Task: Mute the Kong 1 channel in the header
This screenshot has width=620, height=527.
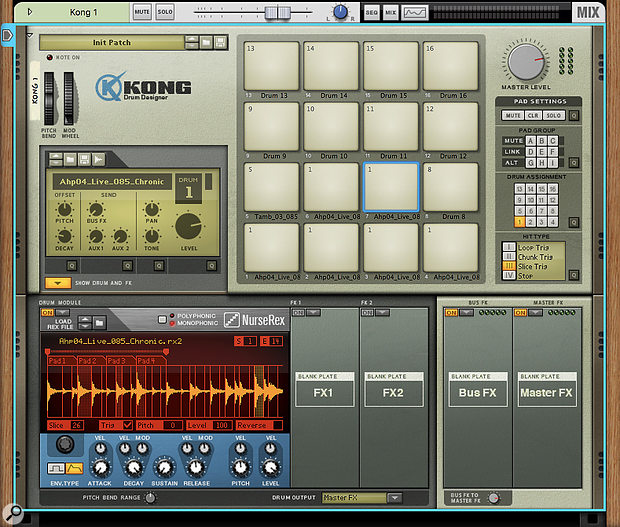Action: click(x=142, y=12)
